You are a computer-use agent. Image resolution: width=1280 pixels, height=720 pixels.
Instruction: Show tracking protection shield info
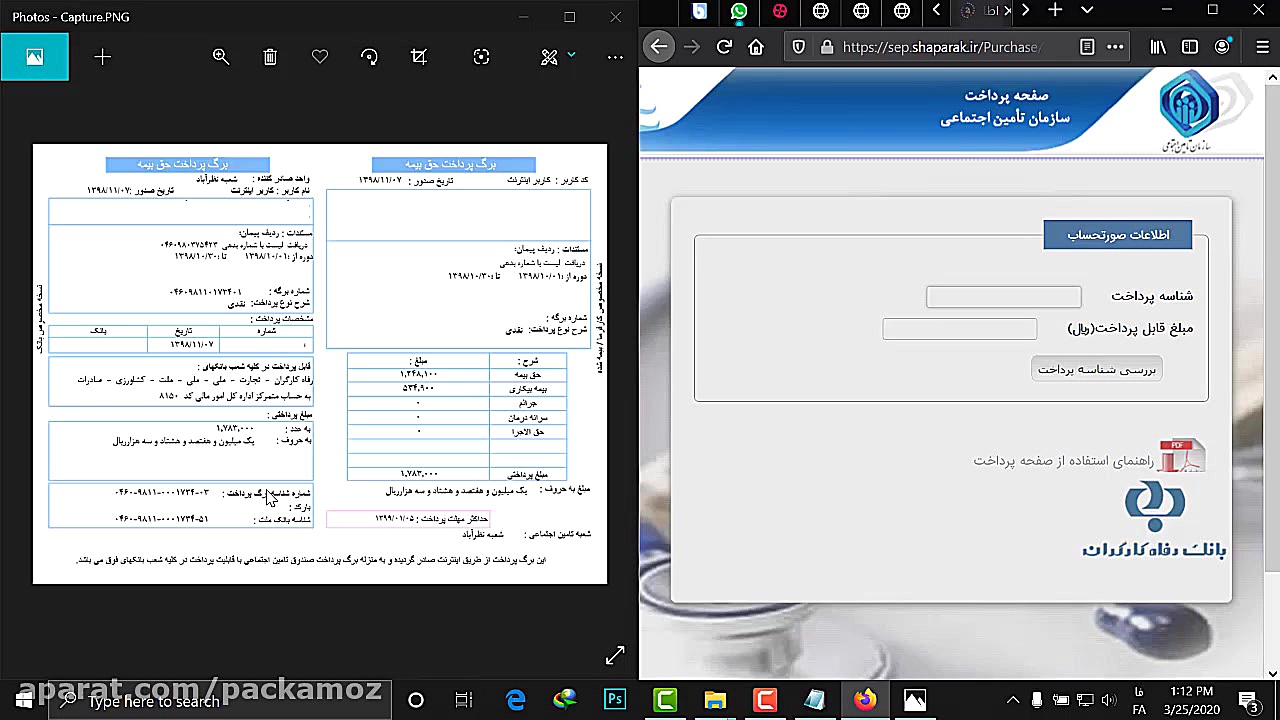coord(798,46)
